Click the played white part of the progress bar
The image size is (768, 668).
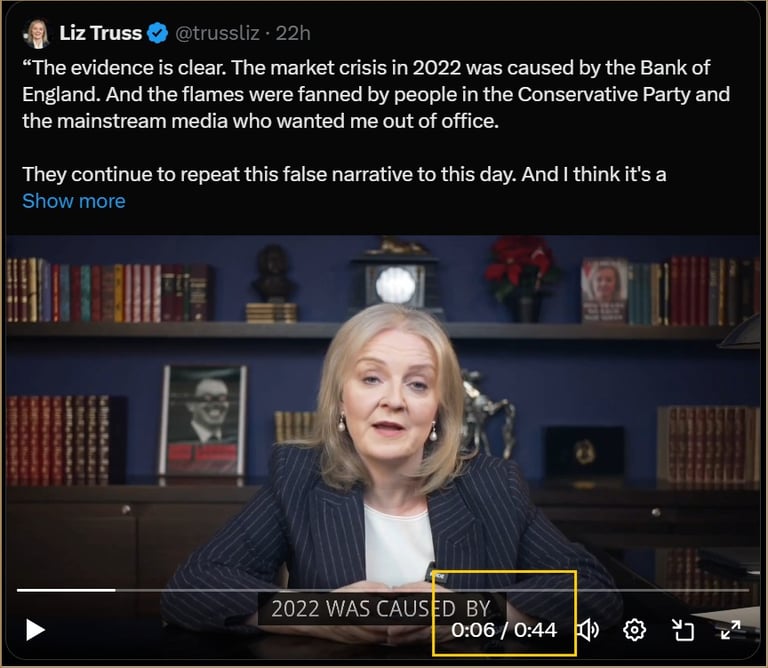coord(66,590)
